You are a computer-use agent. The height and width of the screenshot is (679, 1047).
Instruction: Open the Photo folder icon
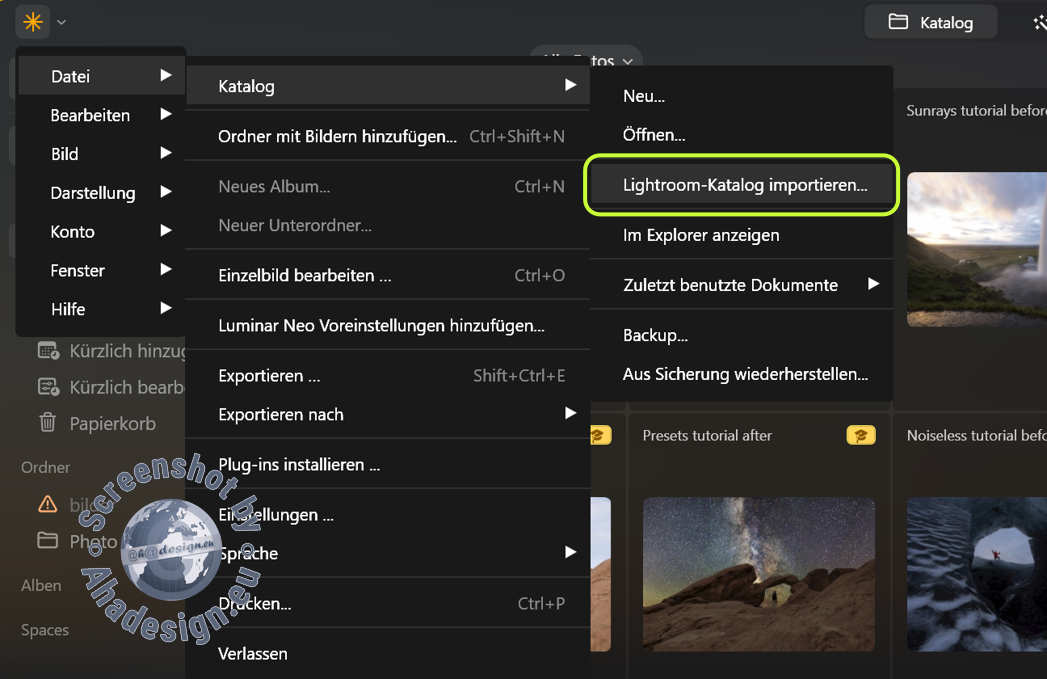[47, 539]
